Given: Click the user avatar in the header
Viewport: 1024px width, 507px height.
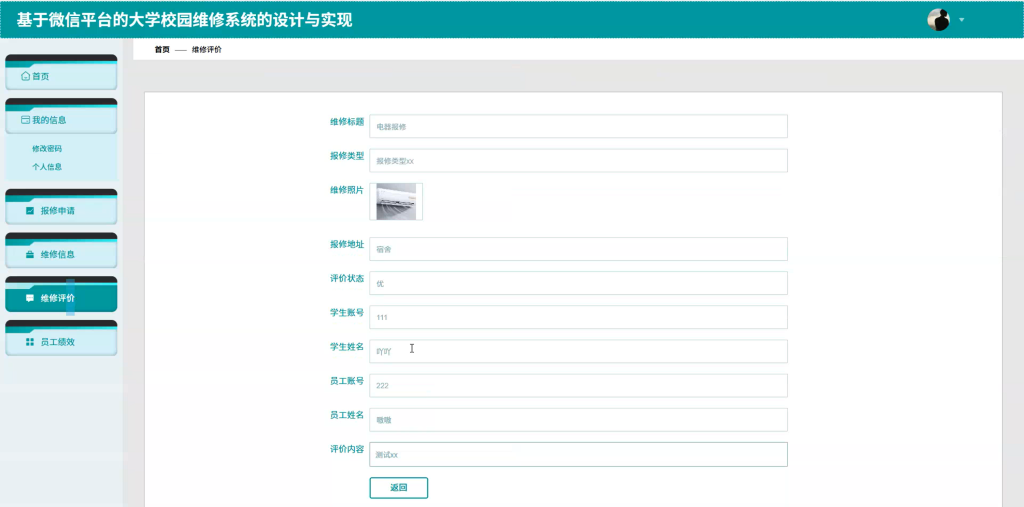Looking at the screenshot, I should click(938, 20).
